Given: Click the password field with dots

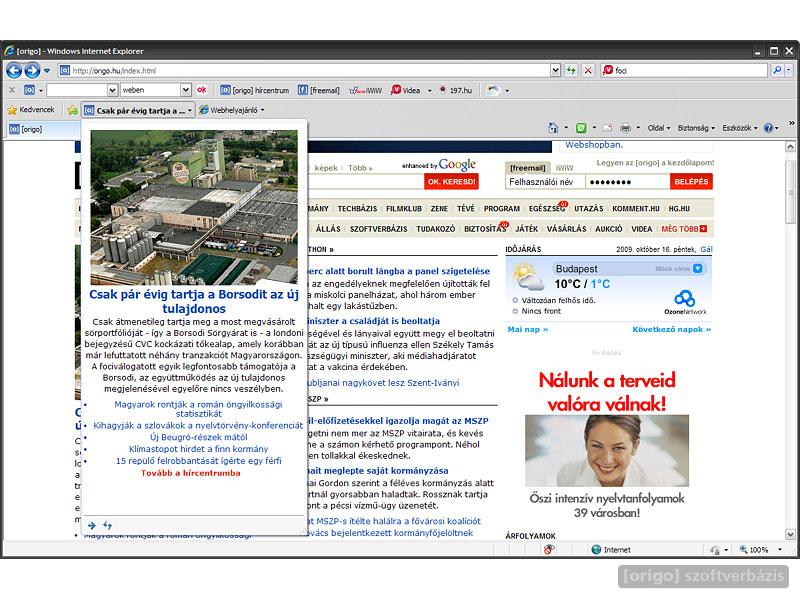Looking at the screenshot, I should [x=628, y=182].
